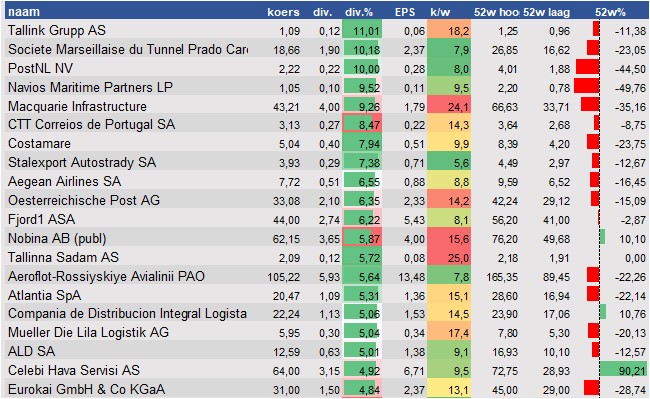
Task: Select the Tallink Grupp AS row name
Action: [57, 30]
